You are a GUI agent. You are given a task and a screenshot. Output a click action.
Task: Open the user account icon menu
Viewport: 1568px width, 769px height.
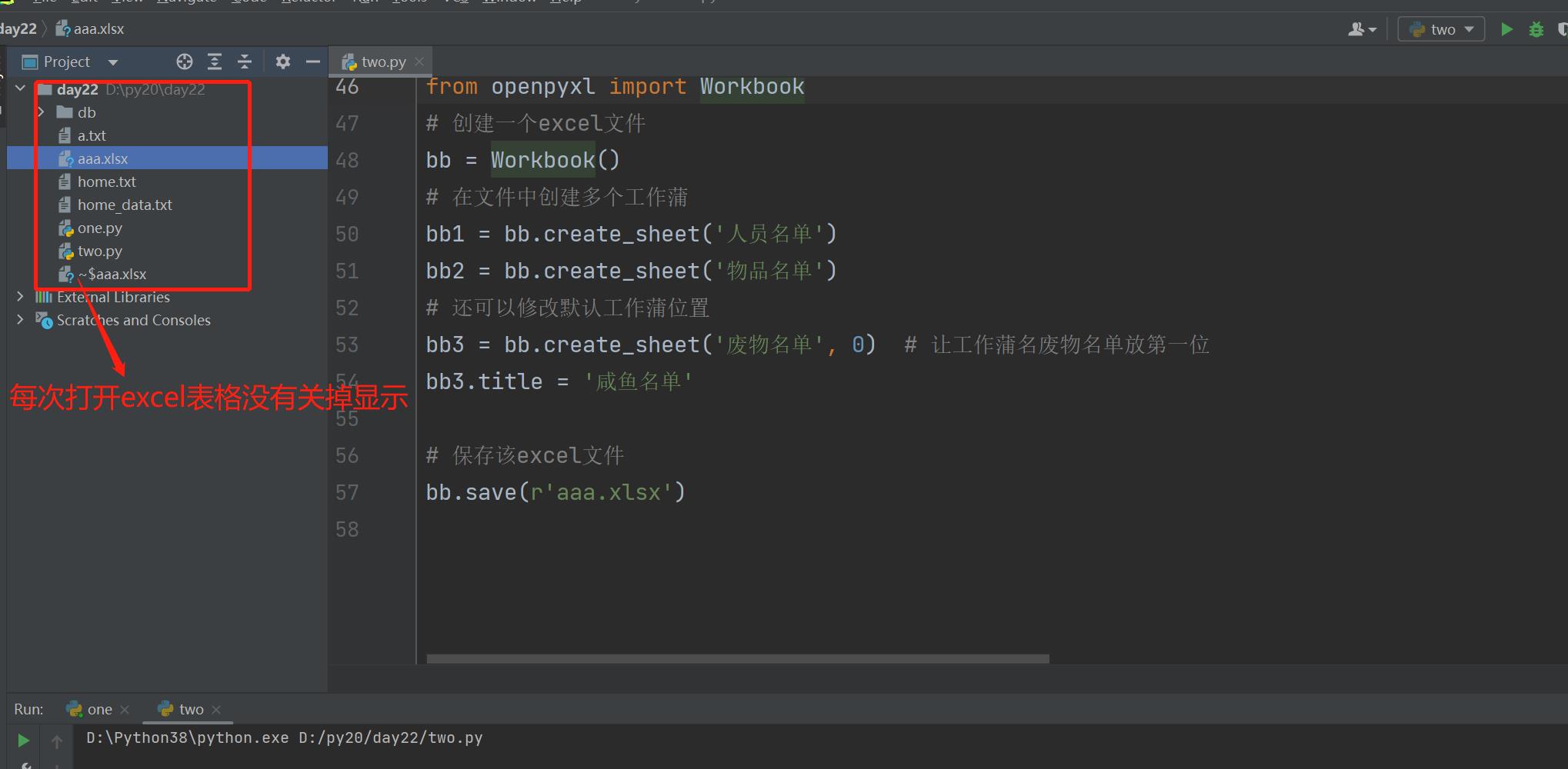[x=1362, y=29]
